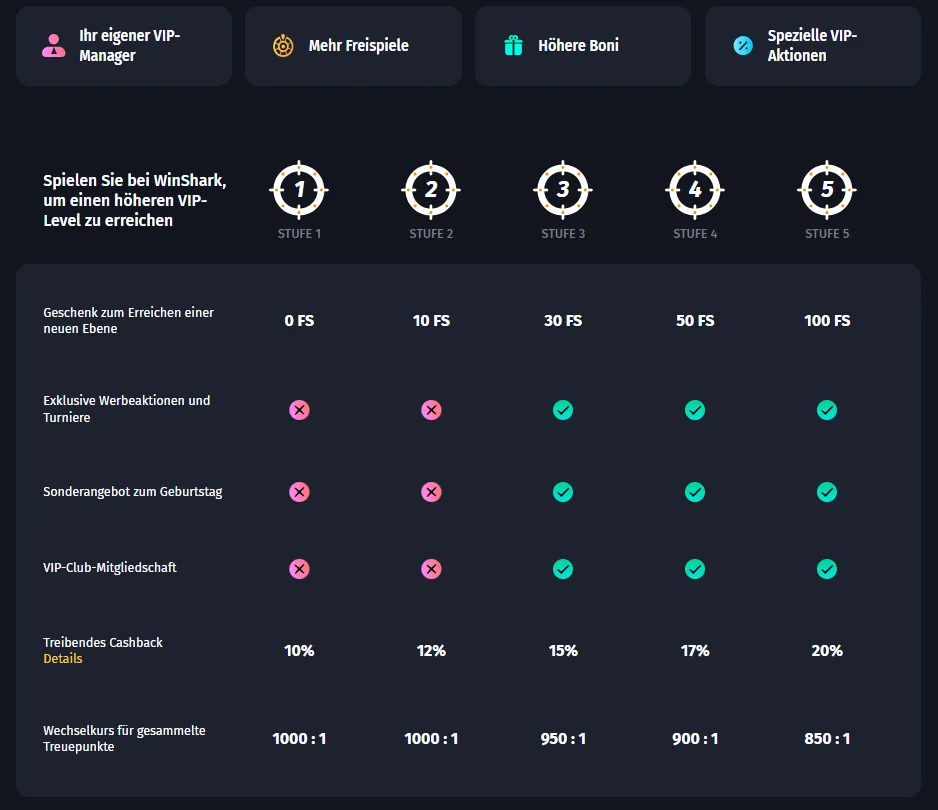Click the 850 : 1 exchange rate
Screen dimensions: 938x810
click(x=827, y=739)
